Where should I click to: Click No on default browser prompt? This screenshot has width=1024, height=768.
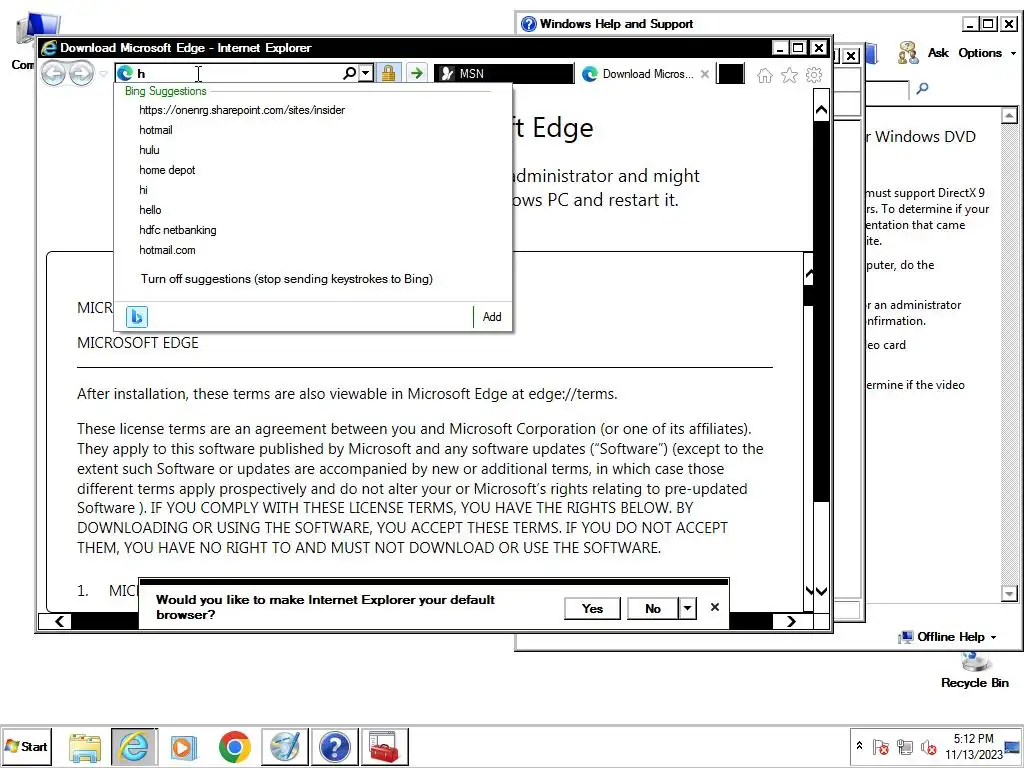click(652, 609)
